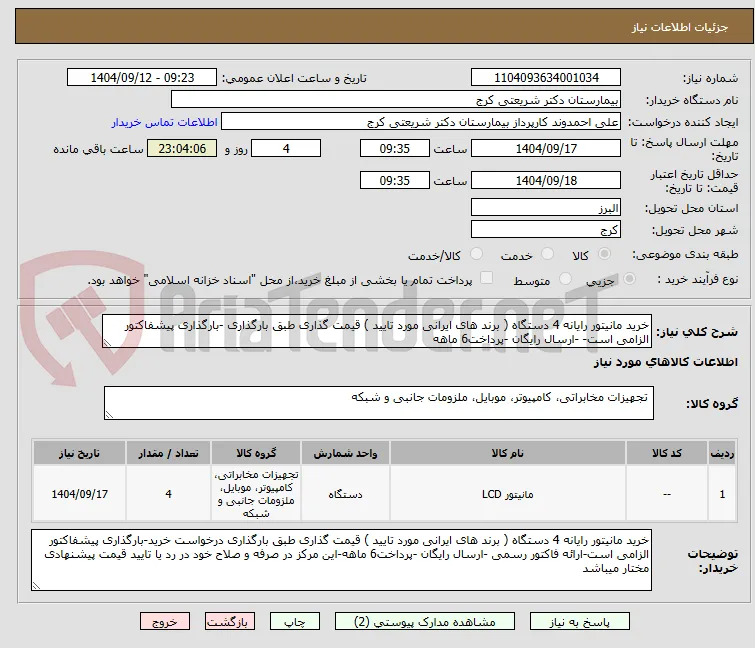
Task: Click the گروه کالا textarea
Action: (379, 403)
